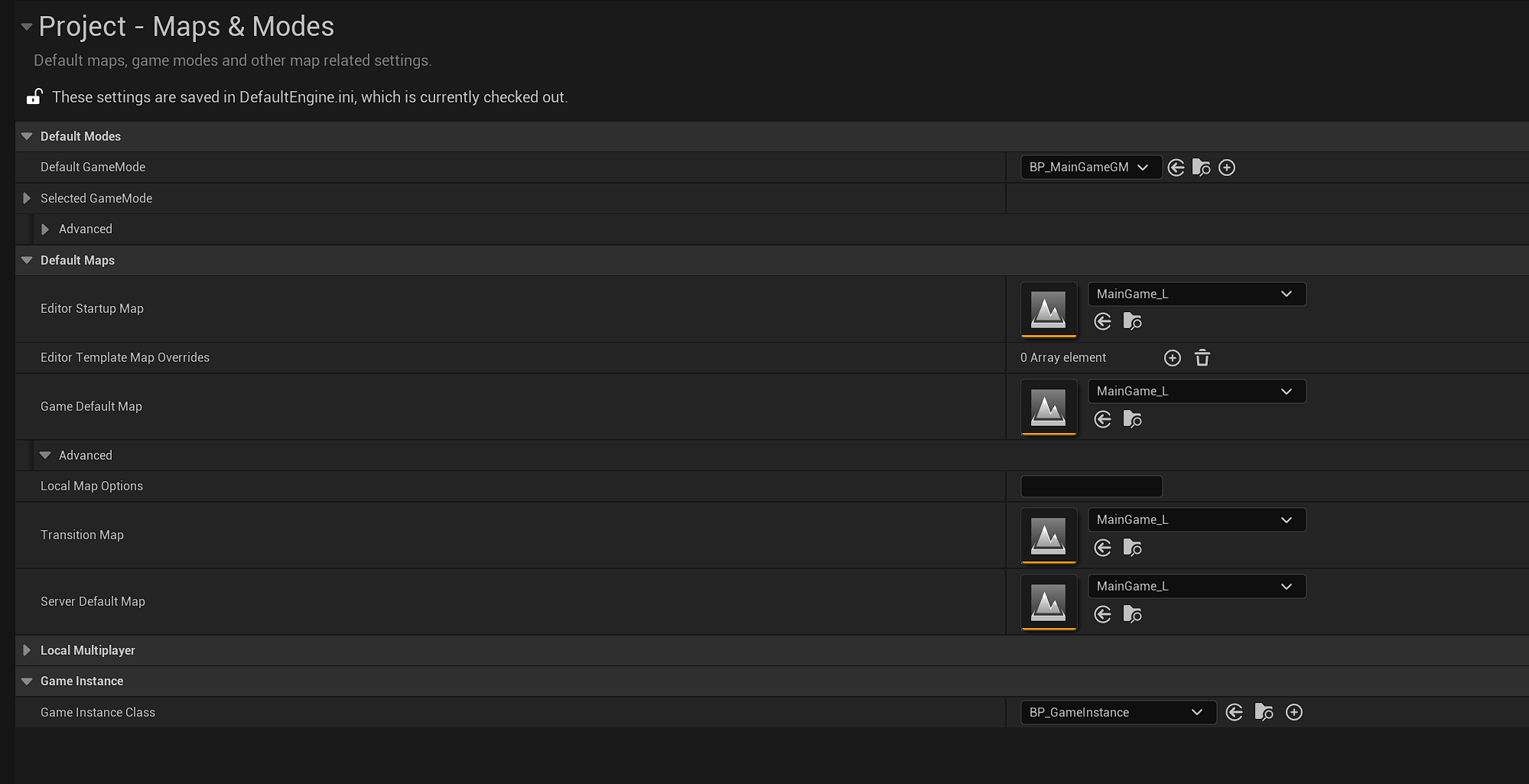Screen dimensions: 1529x784
Task: Click the Local Map Options text field
Action: (x=1091, y=486)
